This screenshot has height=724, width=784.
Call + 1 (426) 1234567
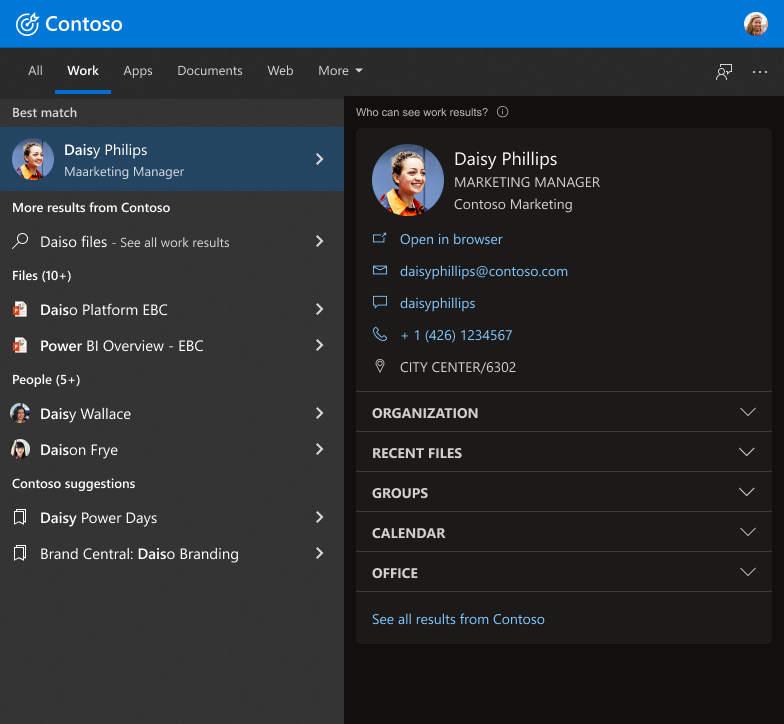[456, 335]
